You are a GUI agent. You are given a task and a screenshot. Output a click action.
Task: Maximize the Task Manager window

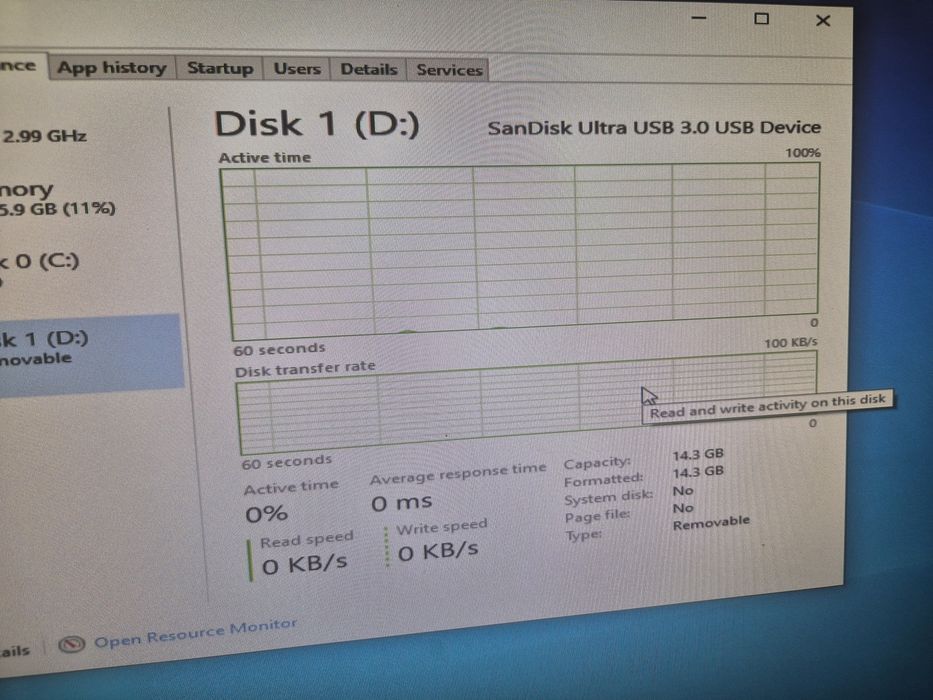761,19
